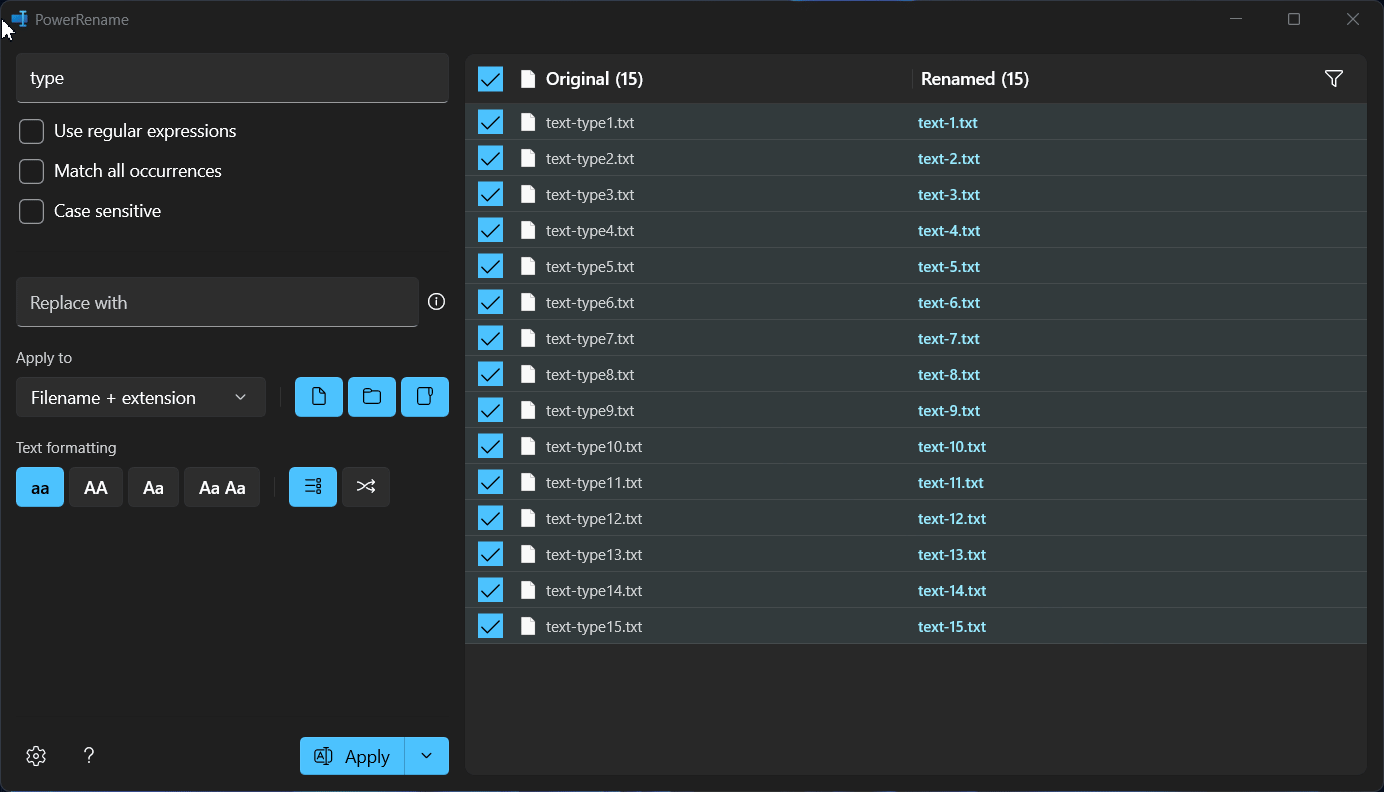Viewport: 1384px width, 792px height.
Task: Select text-type4.txt original name
Action: point(590,230)
